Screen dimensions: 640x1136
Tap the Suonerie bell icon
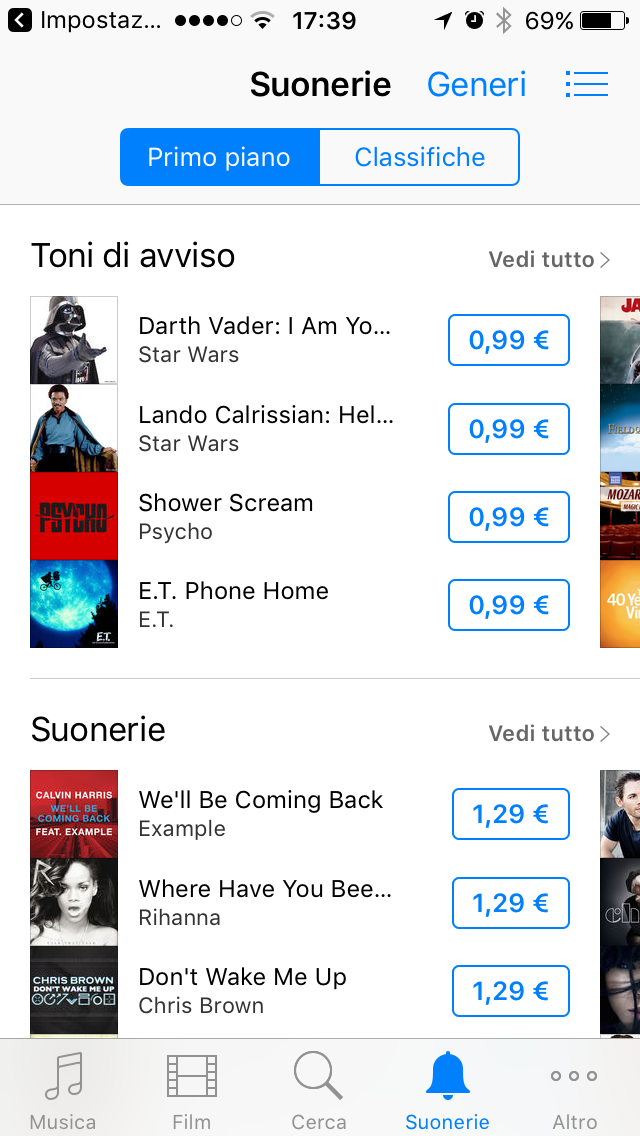click(447, 1076)
